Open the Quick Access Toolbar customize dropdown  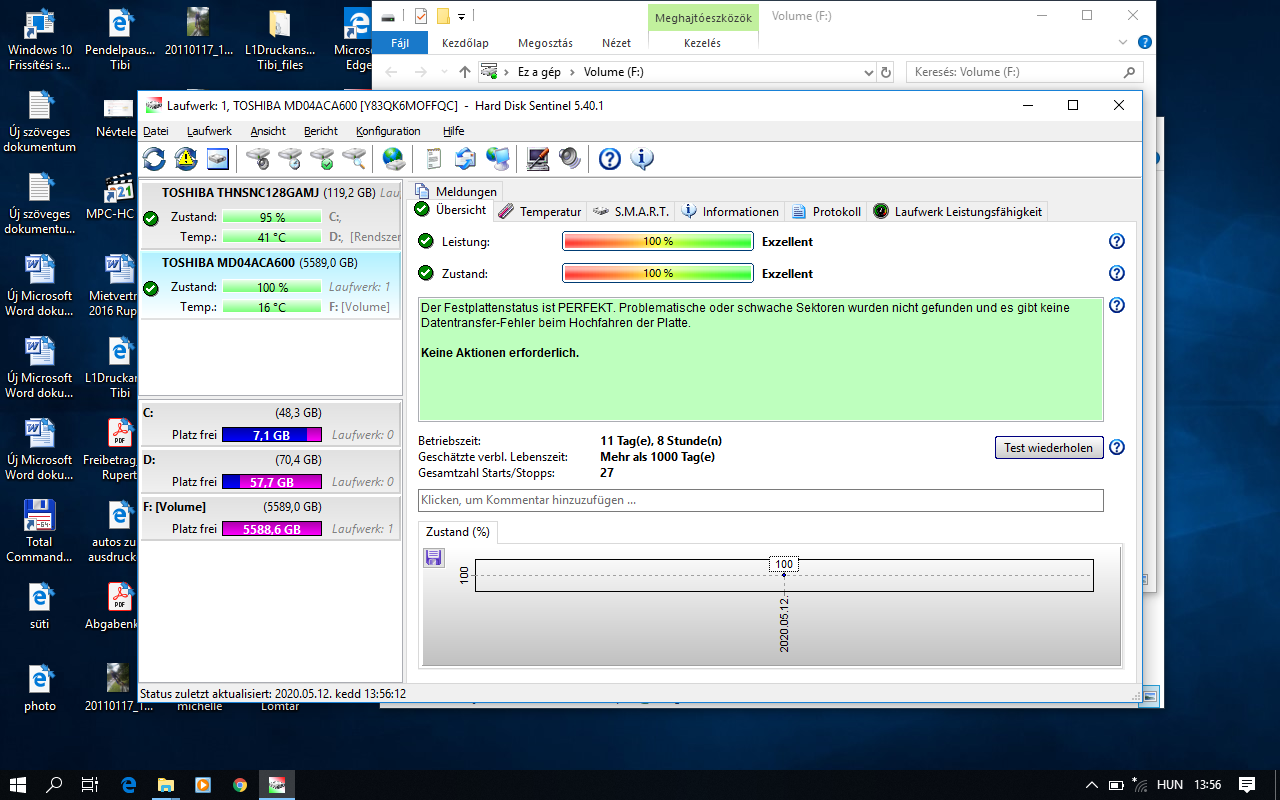click(461, 16)
